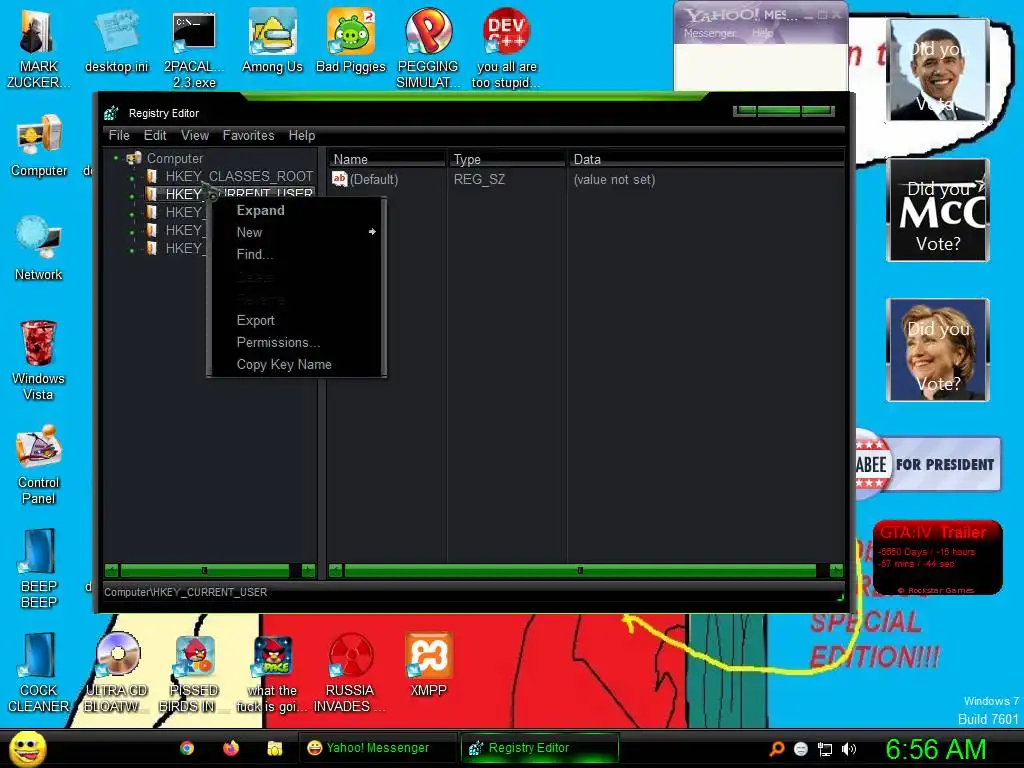Image resolution: width=1024 pixels, height=768 pixels.
Task: Click the right arrow of the values pane scrollbar
Action: [x=836, y=571]
